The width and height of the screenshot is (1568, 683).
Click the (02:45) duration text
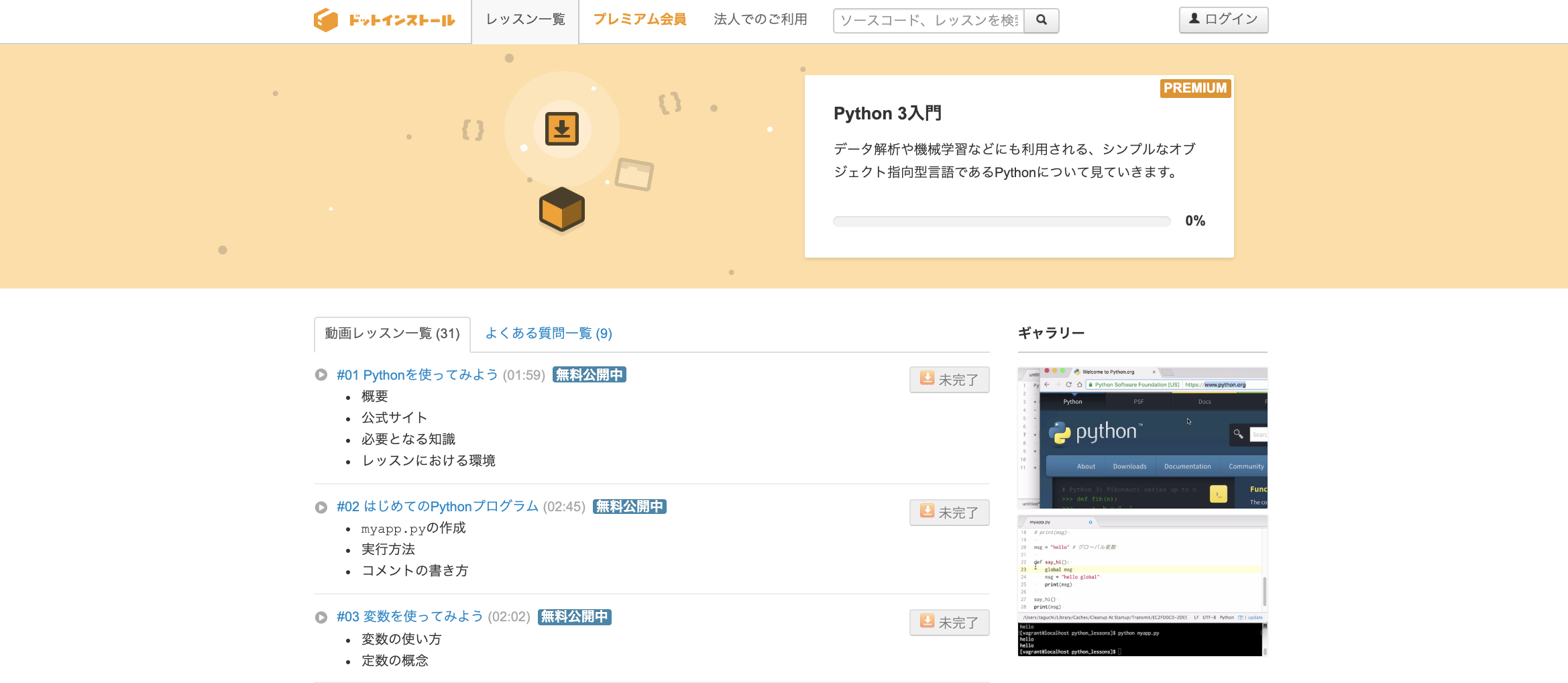pyautogui.click(x=564, y=507)
